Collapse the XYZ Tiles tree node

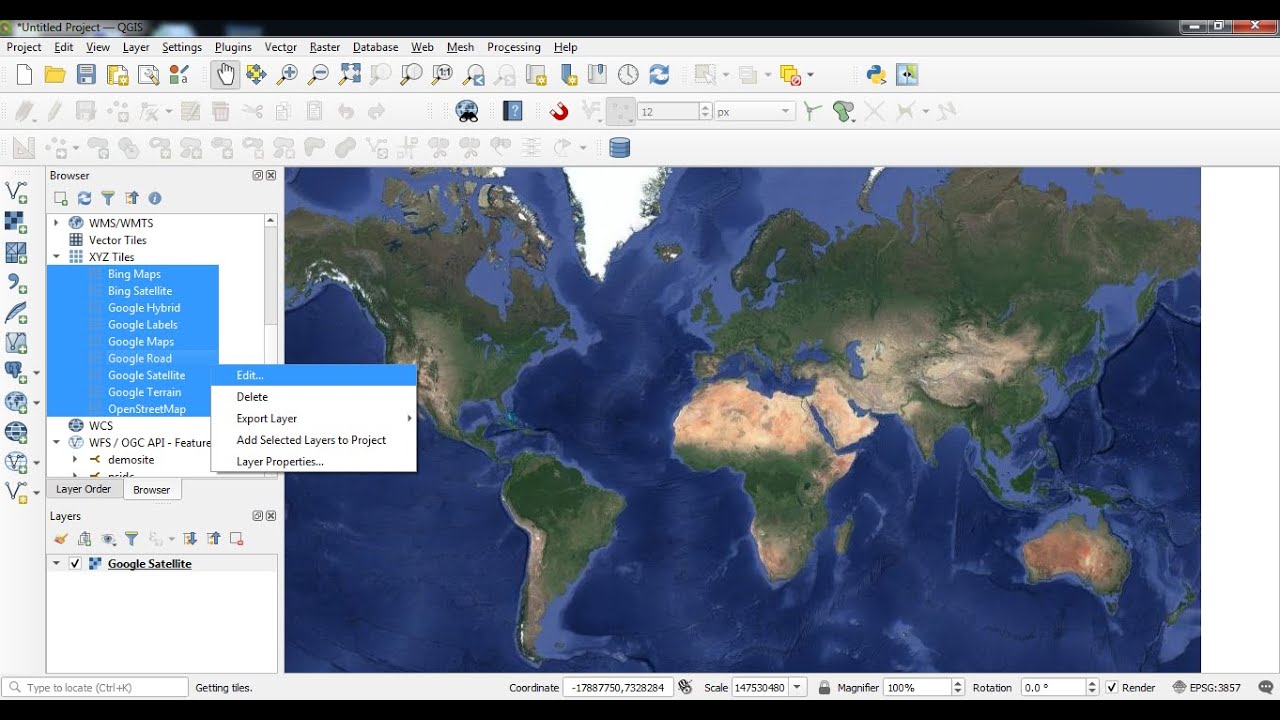56,257
